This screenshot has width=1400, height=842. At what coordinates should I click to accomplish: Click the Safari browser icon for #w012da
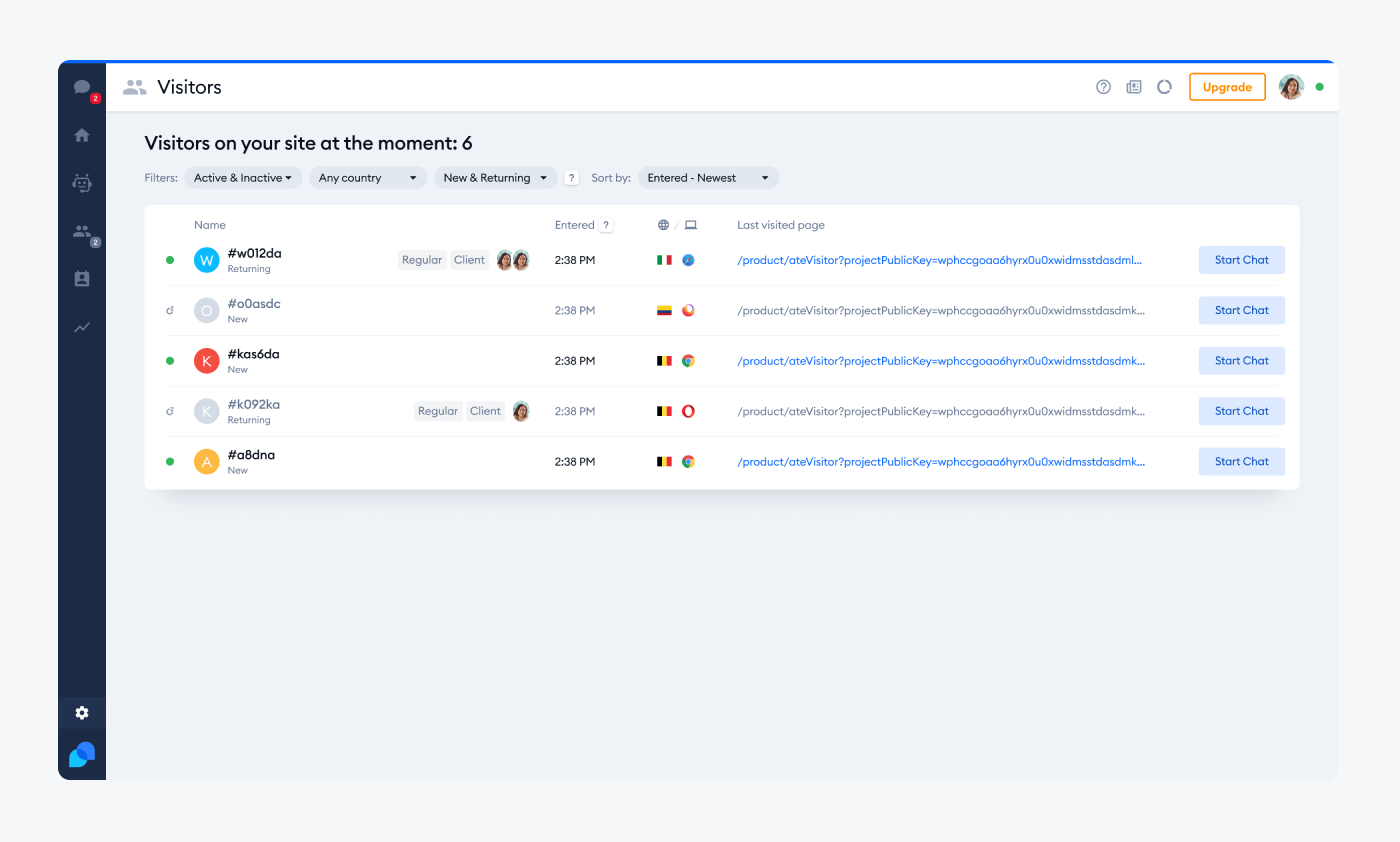688,260
